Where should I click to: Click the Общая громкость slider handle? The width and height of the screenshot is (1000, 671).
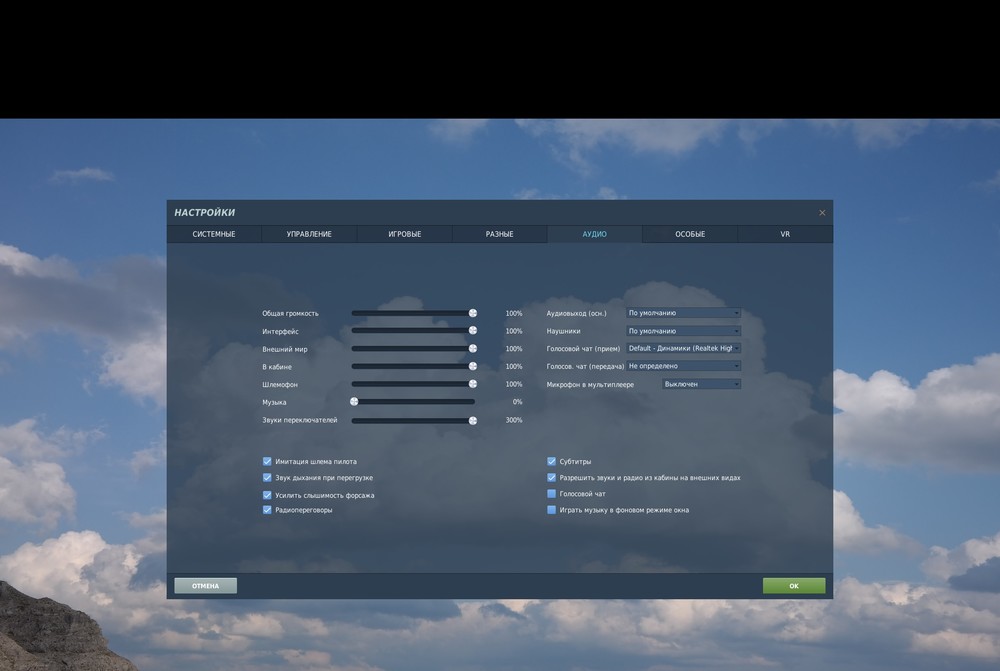(x=473, y=313)
